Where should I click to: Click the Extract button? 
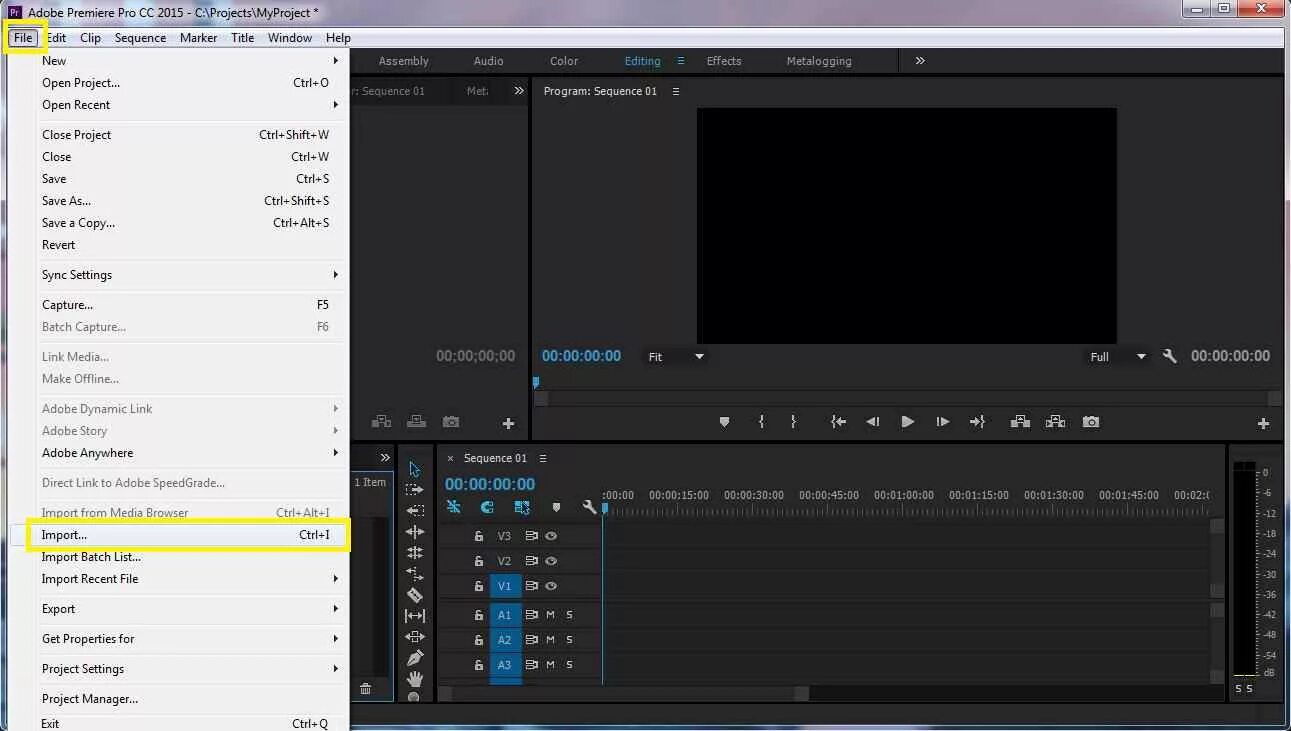(1055, 422)
